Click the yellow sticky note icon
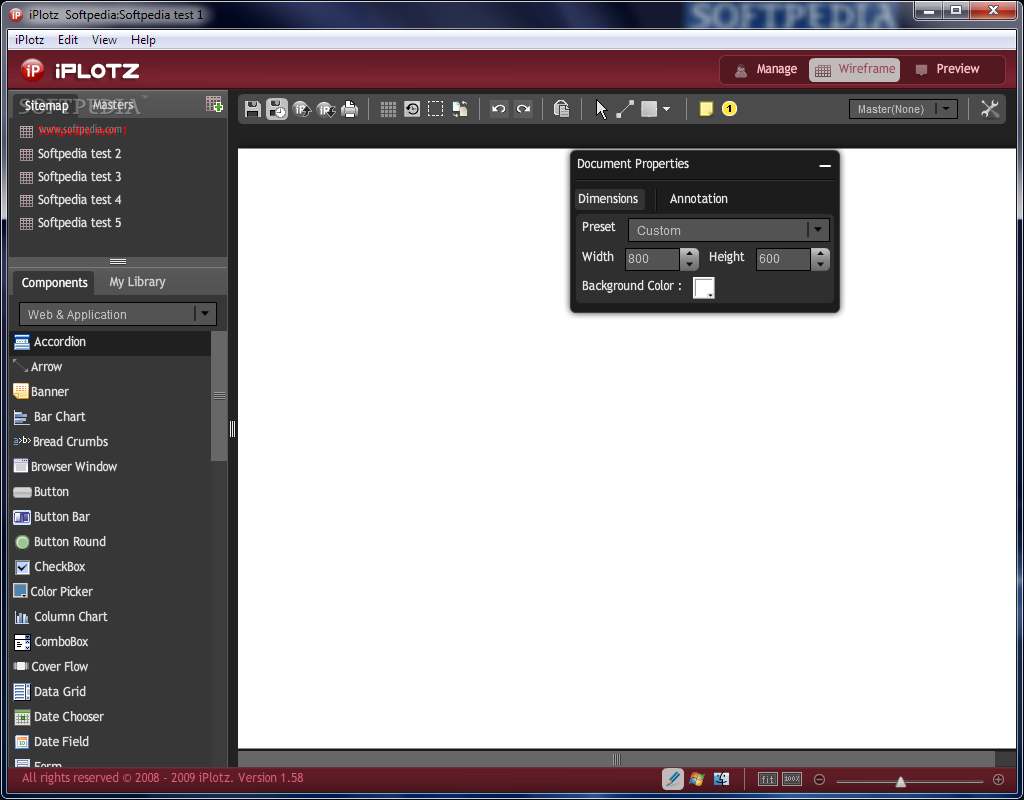 (x=706, y=109)
